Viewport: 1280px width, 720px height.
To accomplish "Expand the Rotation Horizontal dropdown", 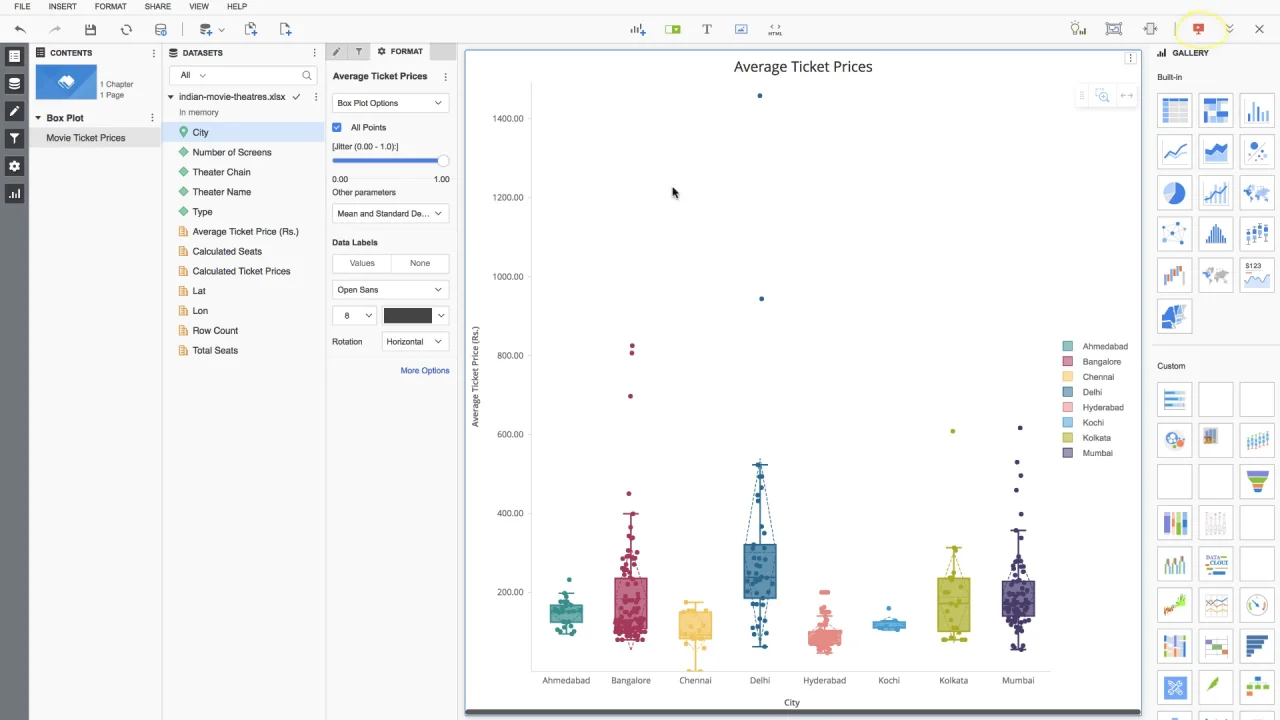I will [416, 342].
